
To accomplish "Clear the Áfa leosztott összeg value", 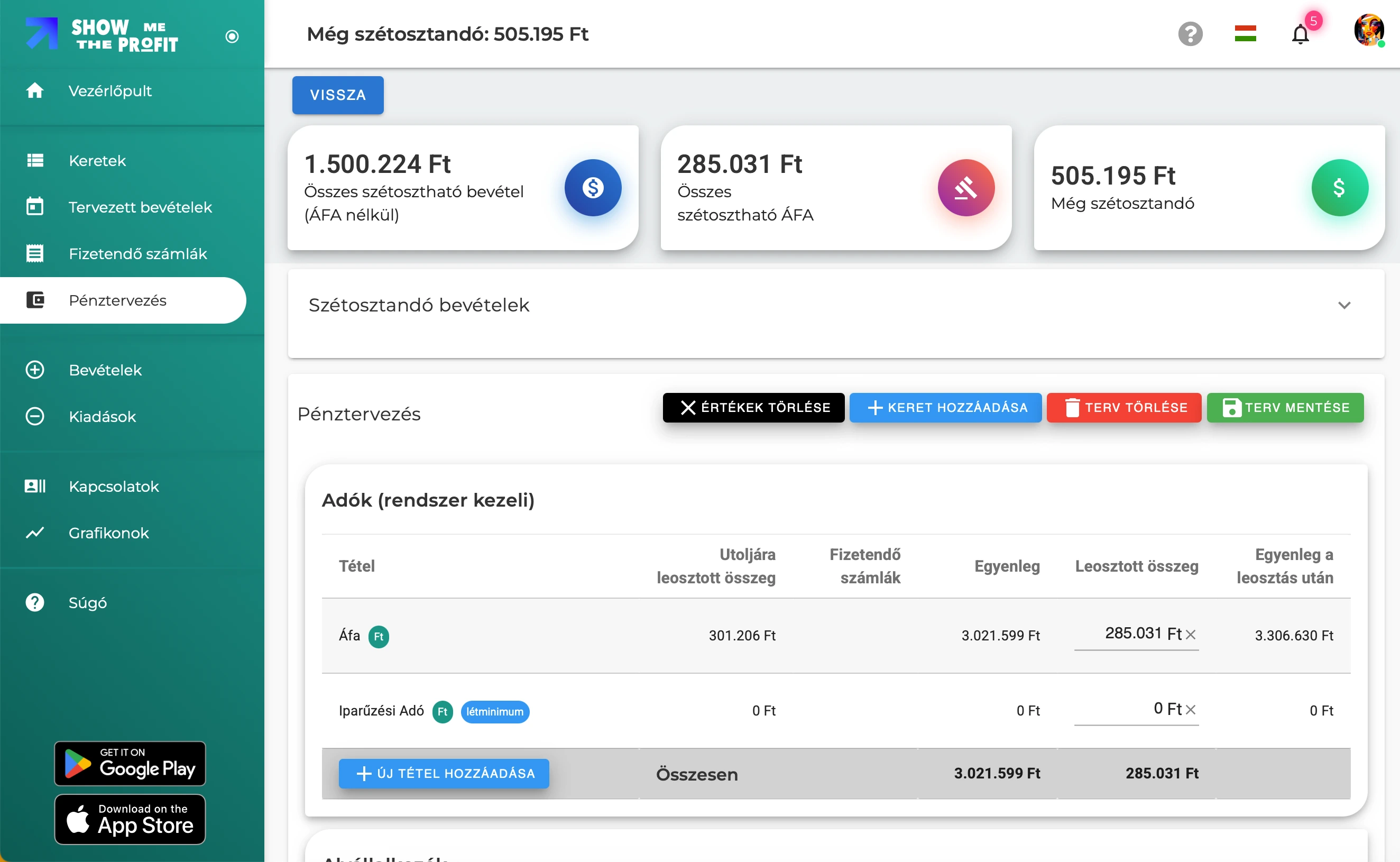I will point(1190,634).
